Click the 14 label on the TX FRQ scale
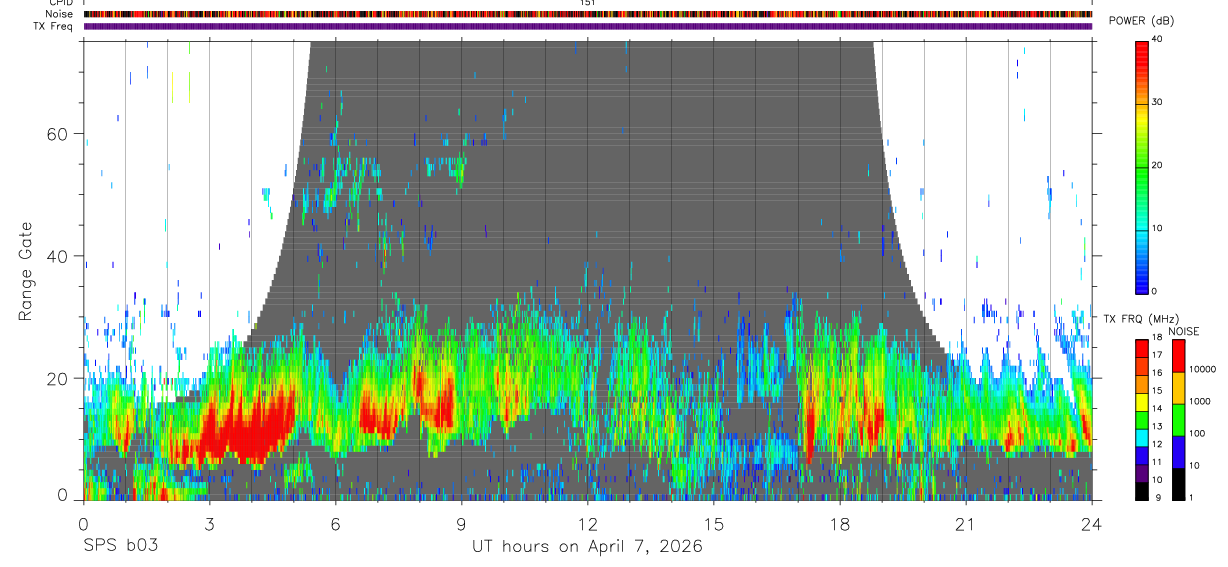This screenshot has width=1228, height=567. (x=1157, y=409)
